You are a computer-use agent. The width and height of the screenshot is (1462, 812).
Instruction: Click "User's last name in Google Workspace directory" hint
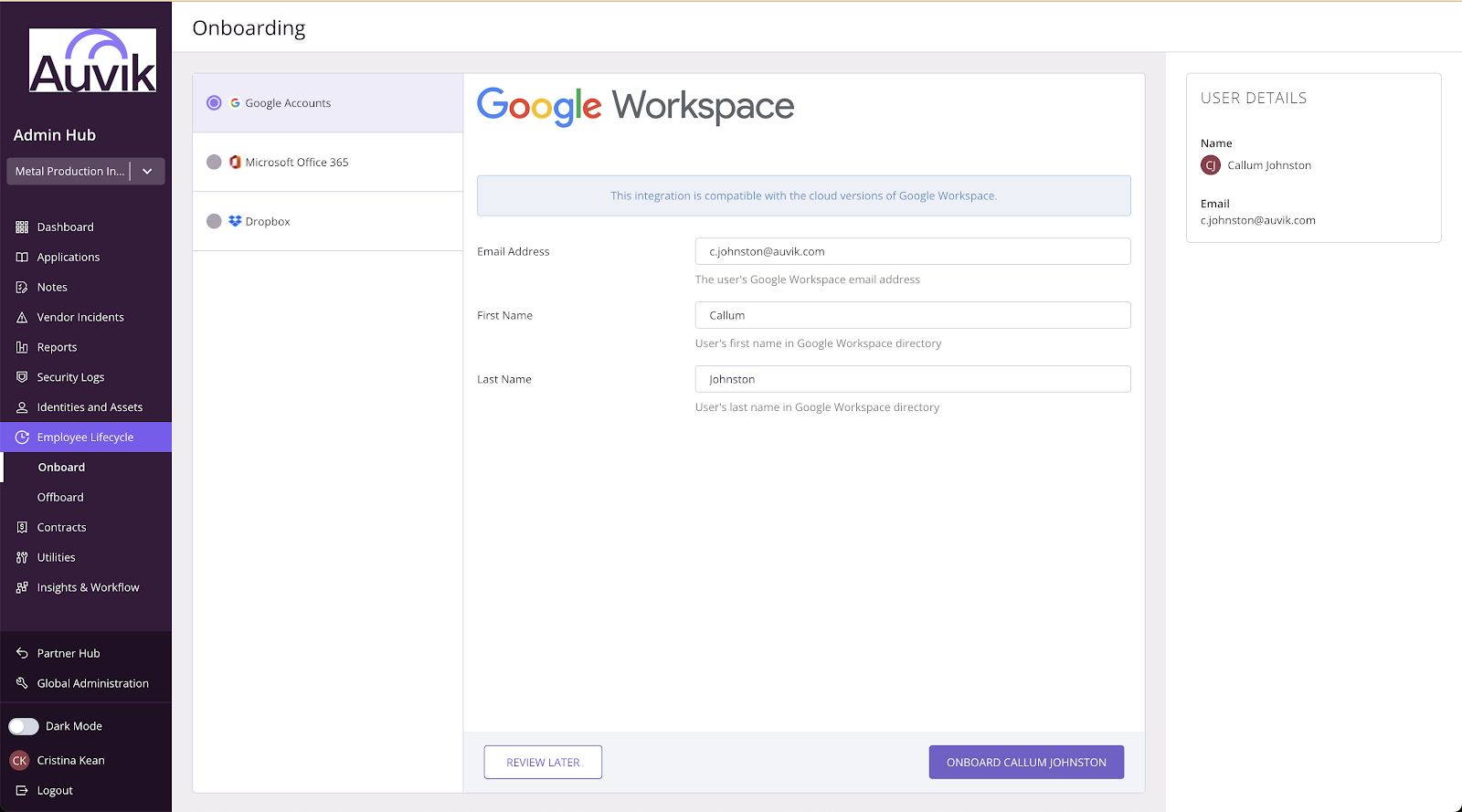[x=817, y=407]
